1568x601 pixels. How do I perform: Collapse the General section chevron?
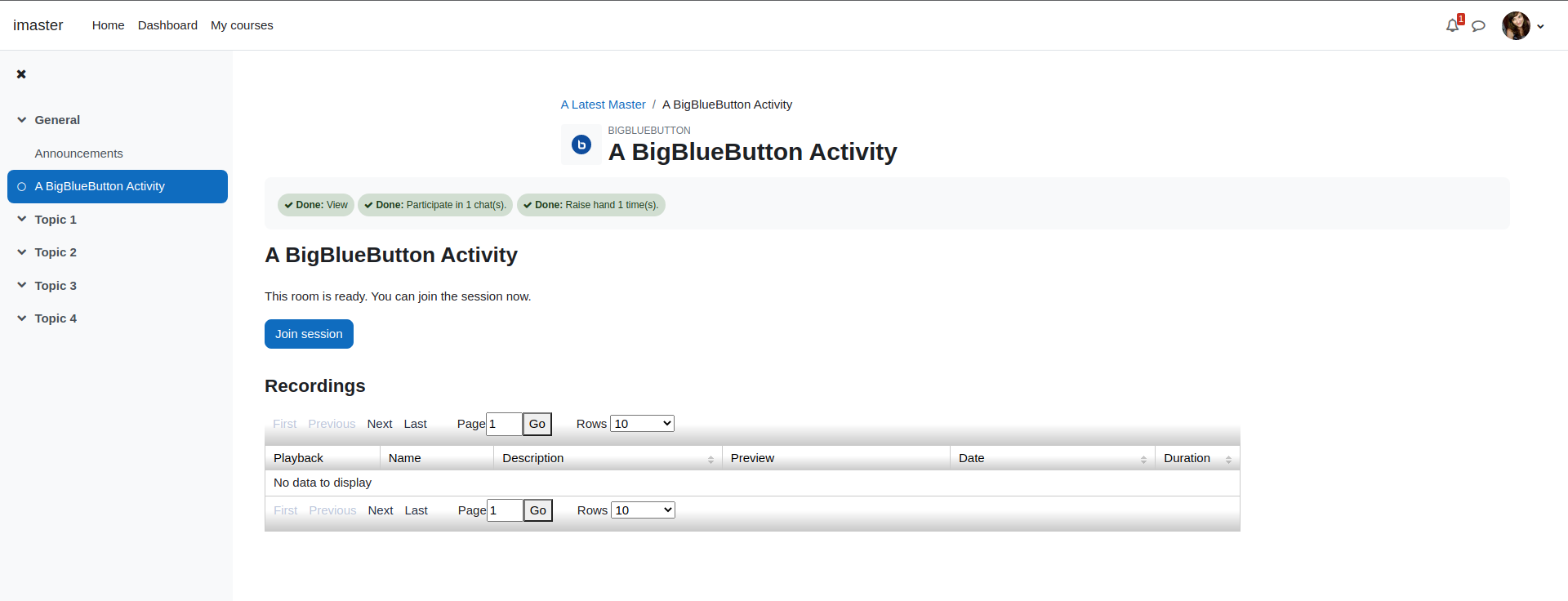click(22, 120)
